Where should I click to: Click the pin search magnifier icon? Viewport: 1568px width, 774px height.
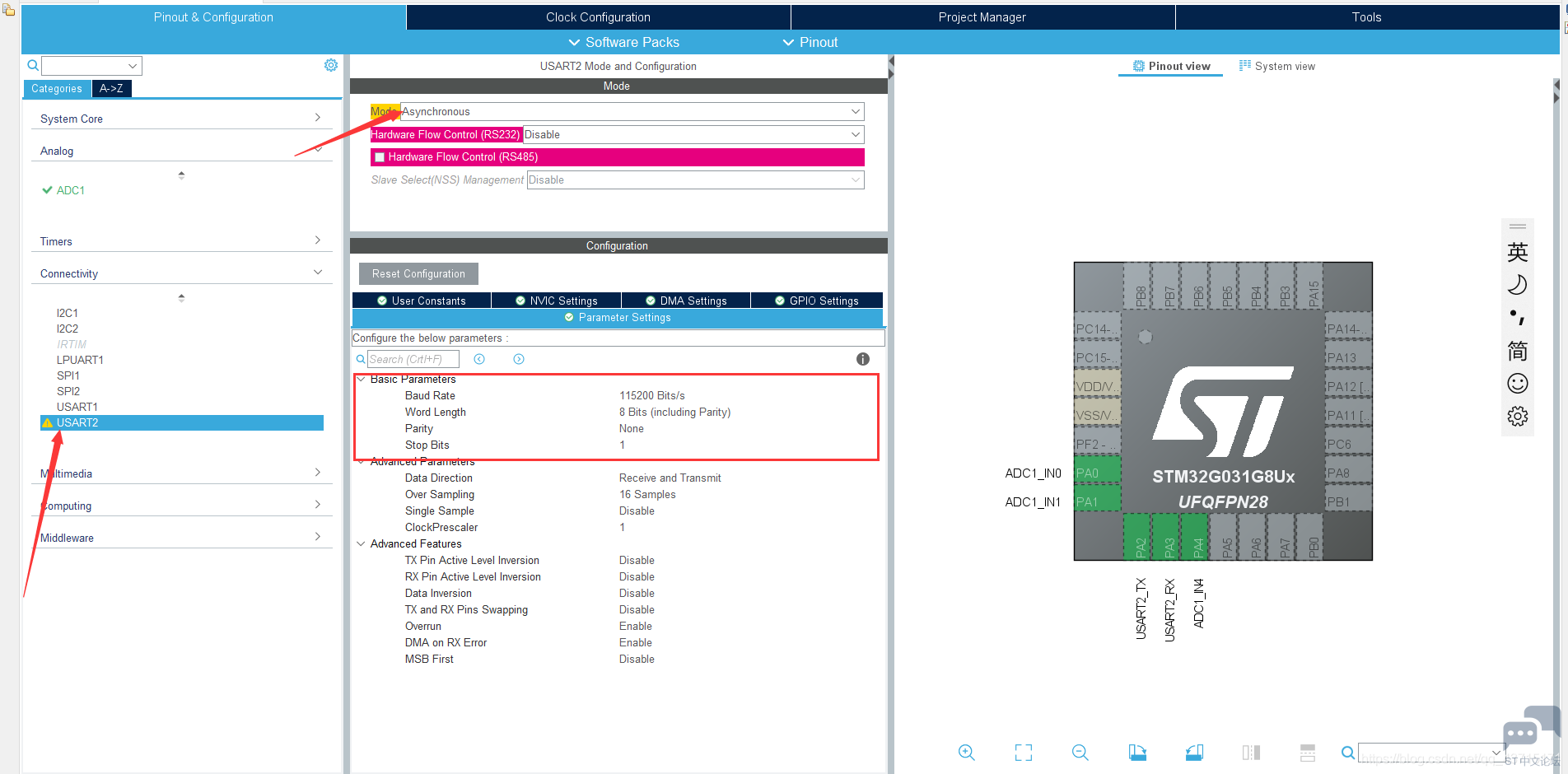click(1348, 752)
